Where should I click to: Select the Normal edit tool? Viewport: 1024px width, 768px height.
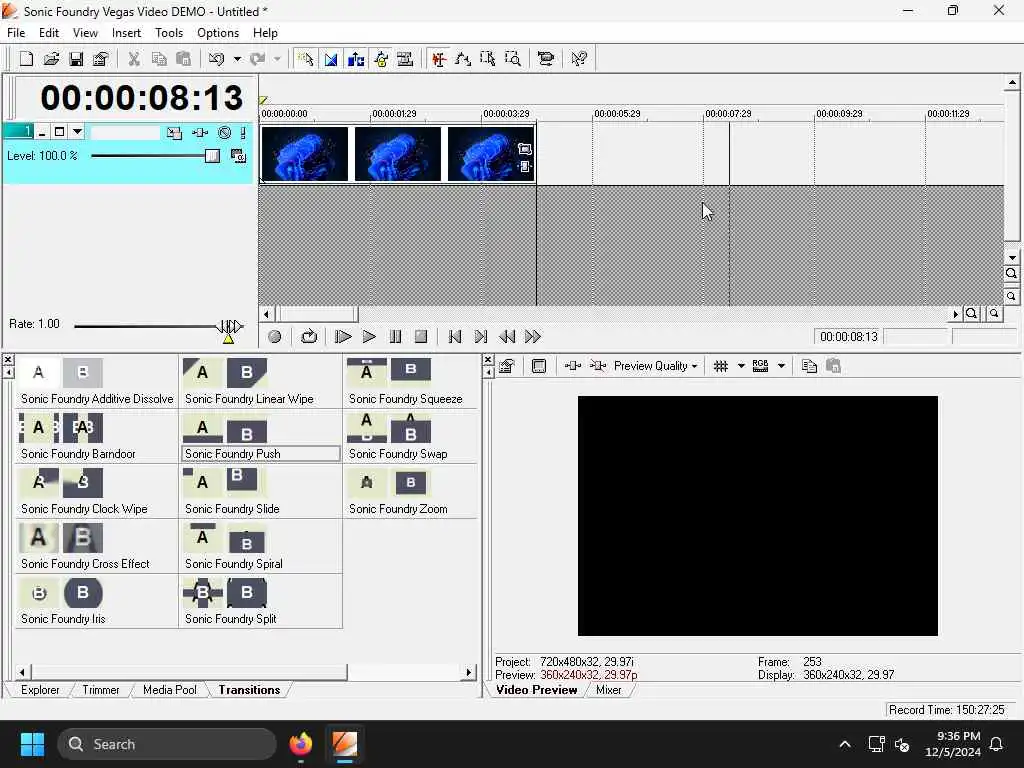439,59
